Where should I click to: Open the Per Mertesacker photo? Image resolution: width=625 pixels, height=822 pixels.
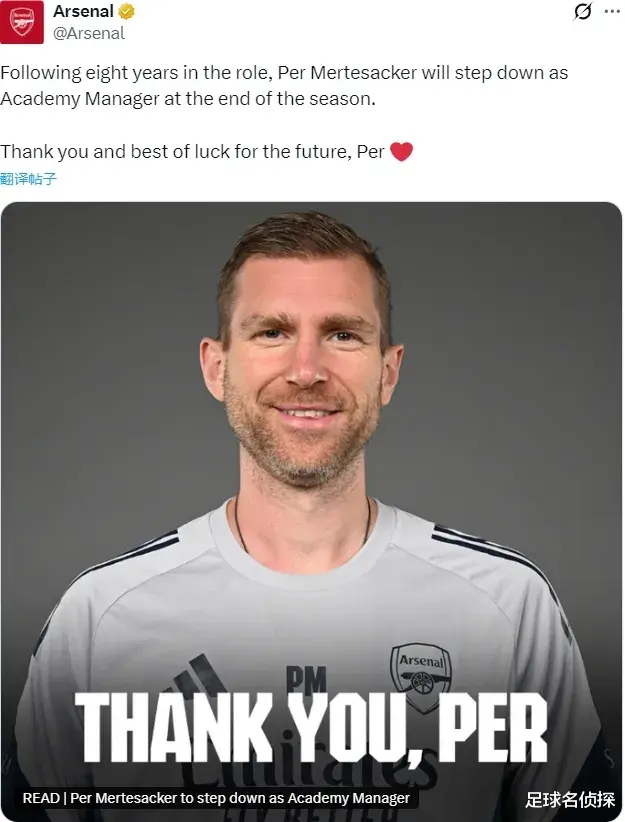point(310,400)
